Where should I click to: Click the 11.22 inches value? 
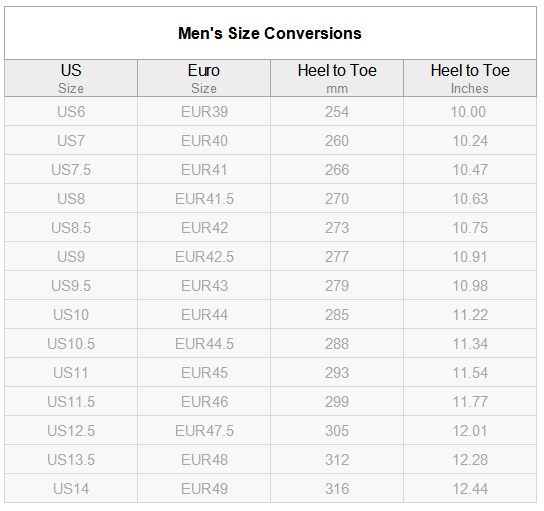pos(470,315)
